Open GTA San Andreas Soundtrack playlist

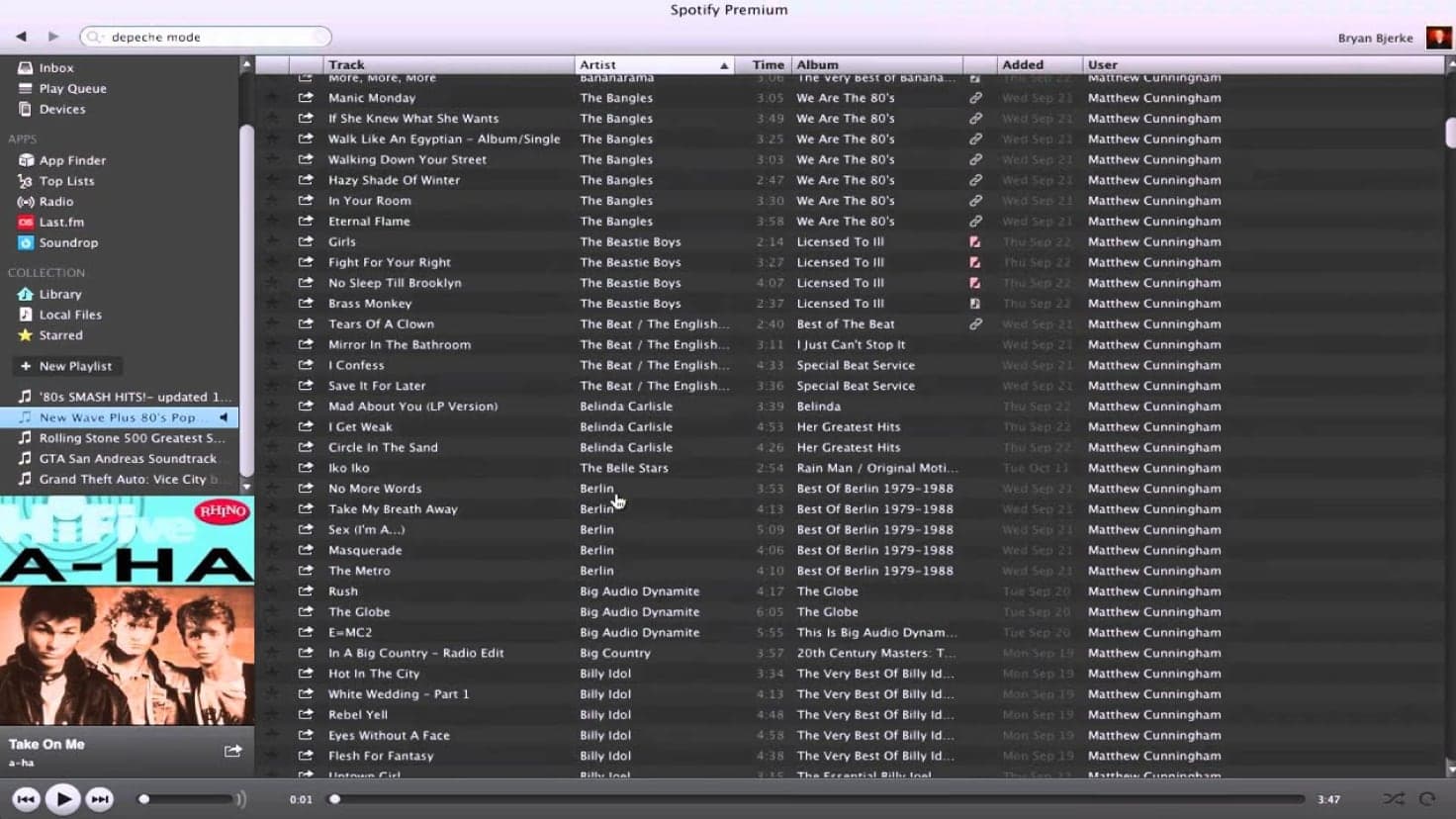click(119, 459)
